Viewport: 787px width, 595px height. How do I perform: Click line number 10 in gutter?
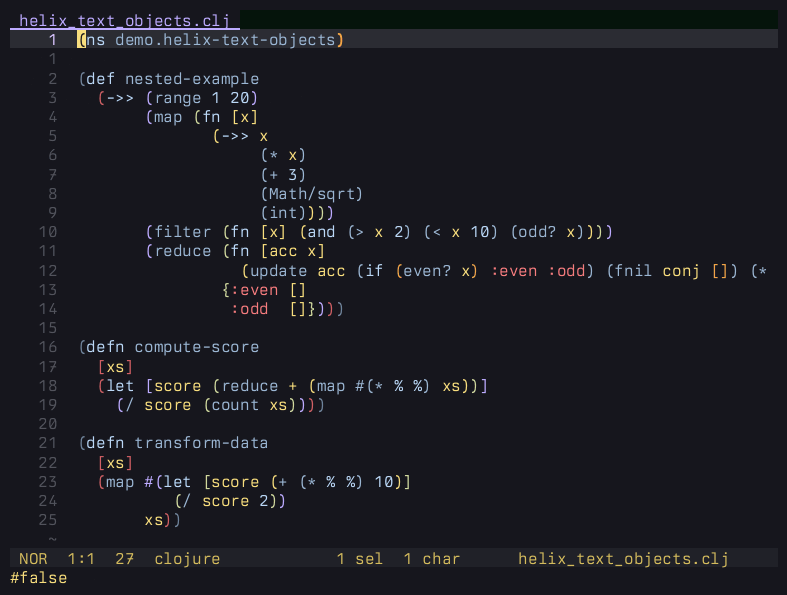coord(48,232)
